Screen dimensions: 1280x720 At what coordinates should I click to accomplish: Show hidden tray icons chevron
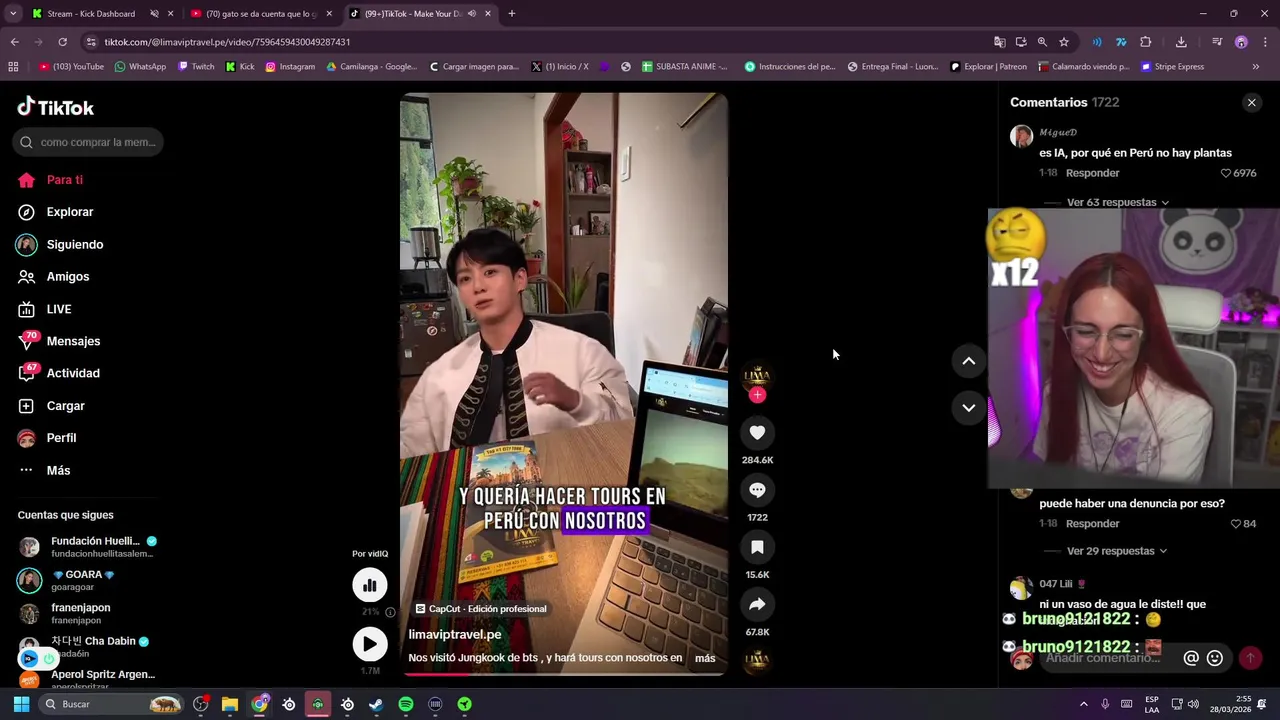click(1083, 704)
